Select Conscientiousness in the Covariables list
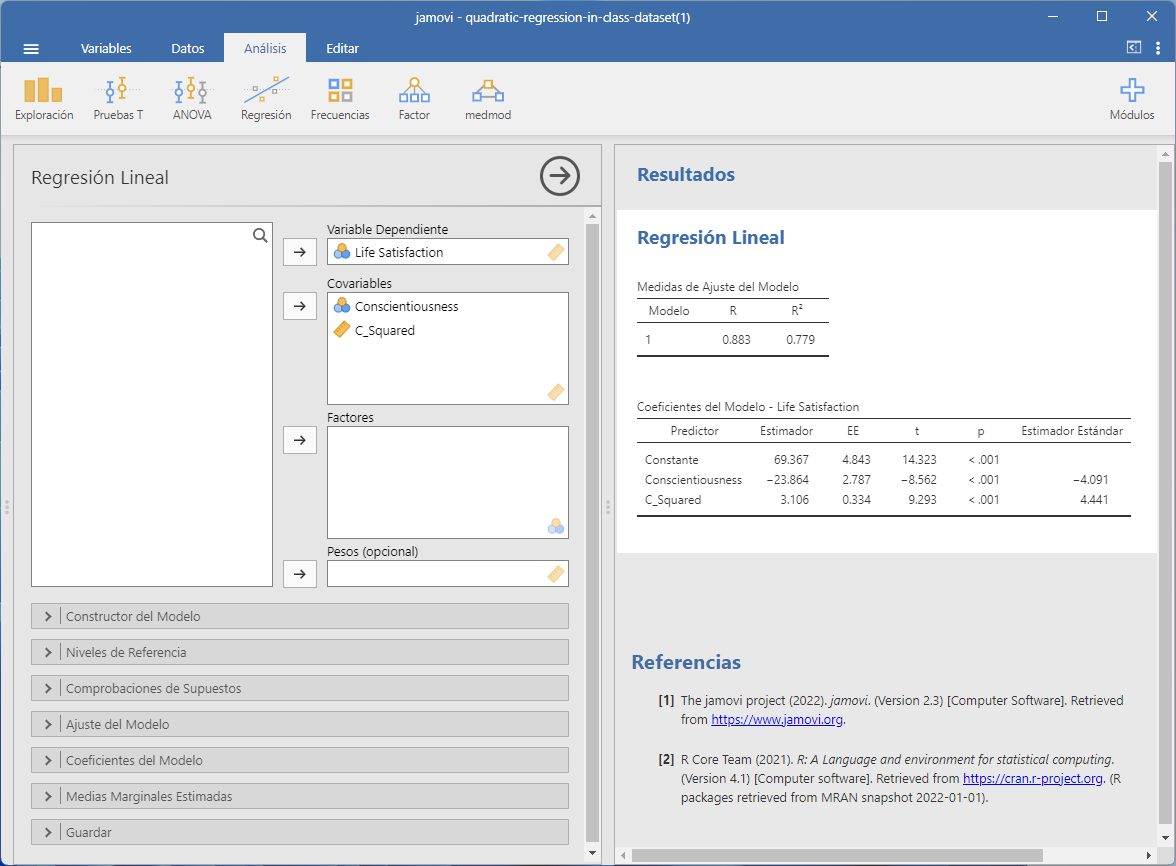The width and height of the screenshot is (1176, 866). coord(406,306)
